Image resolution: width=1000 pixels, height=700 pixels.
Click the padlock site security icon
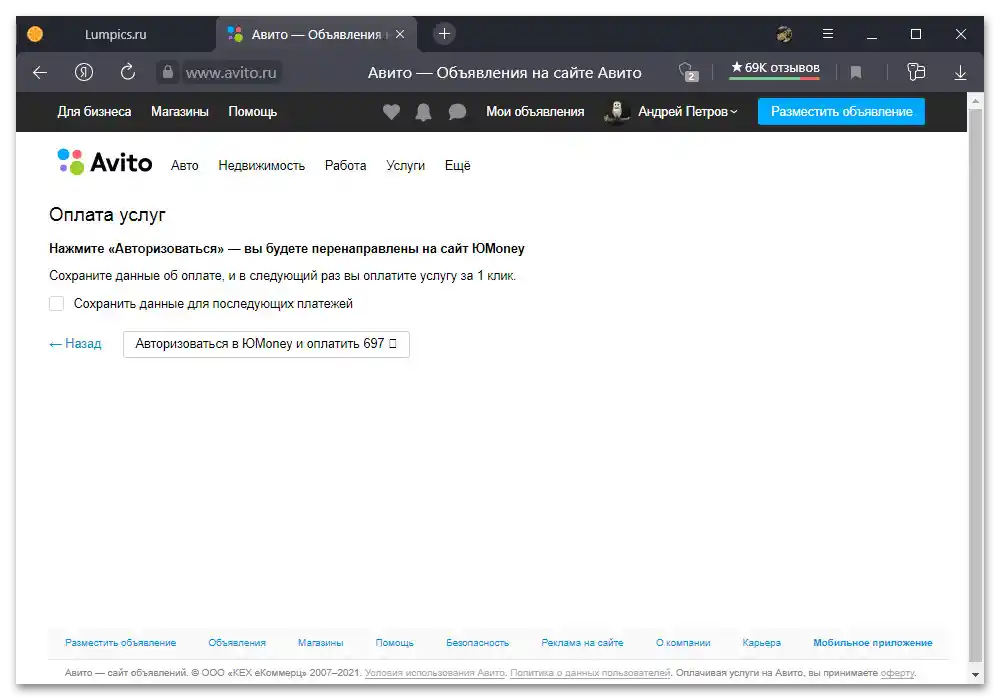point(167,72)
